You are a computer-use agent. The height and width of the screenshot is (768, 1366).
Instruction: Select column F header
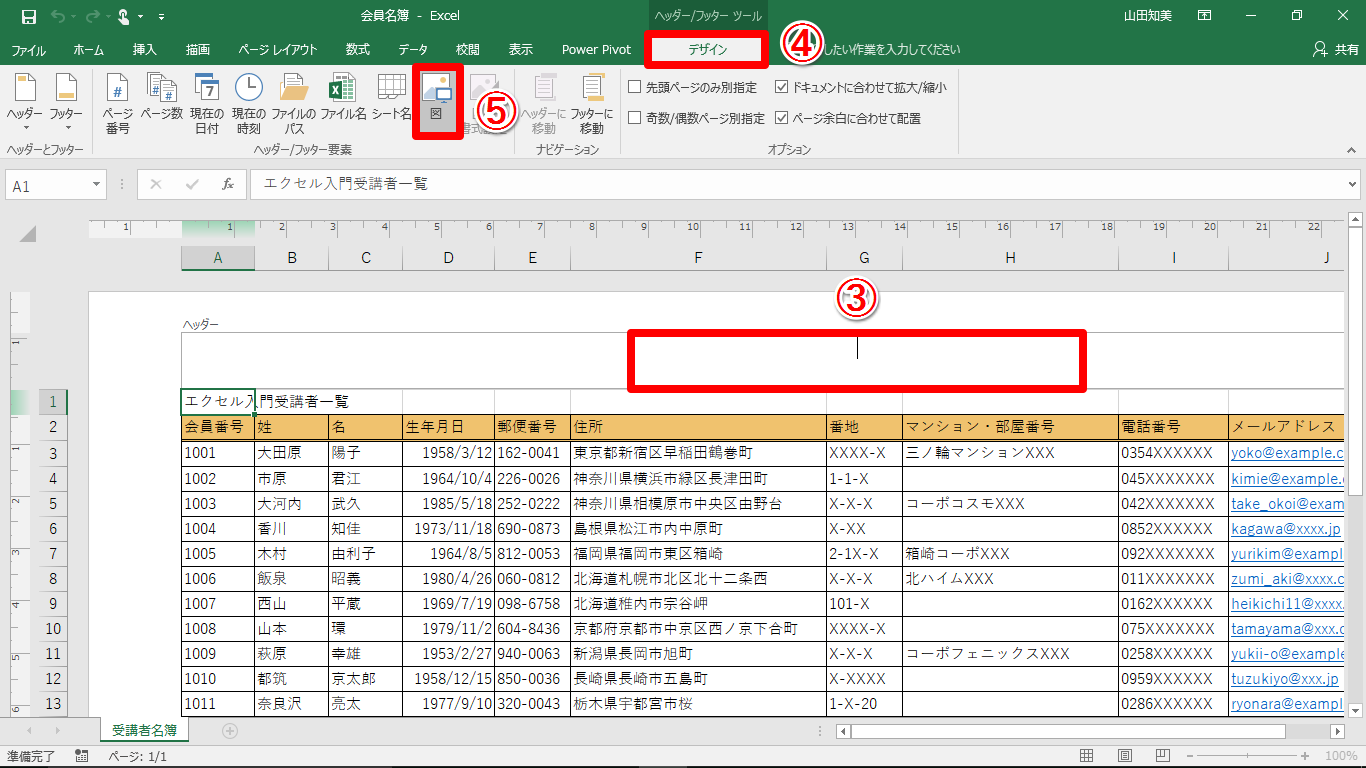tap(698, 258)
